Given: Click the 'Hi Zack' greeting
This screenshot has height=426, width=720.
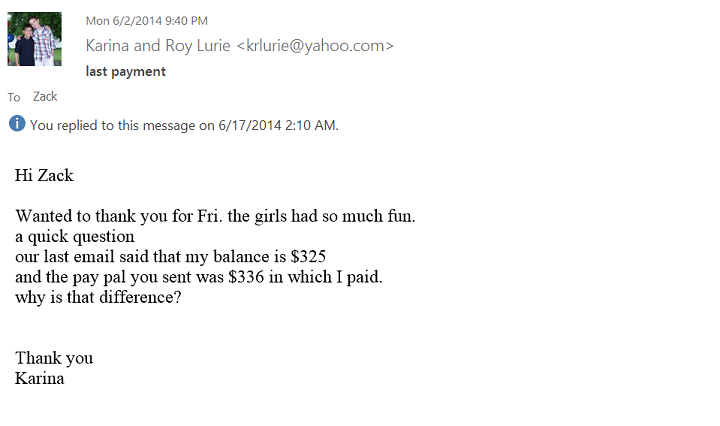Looking at the screenshot, I should [x=44, y=176].
